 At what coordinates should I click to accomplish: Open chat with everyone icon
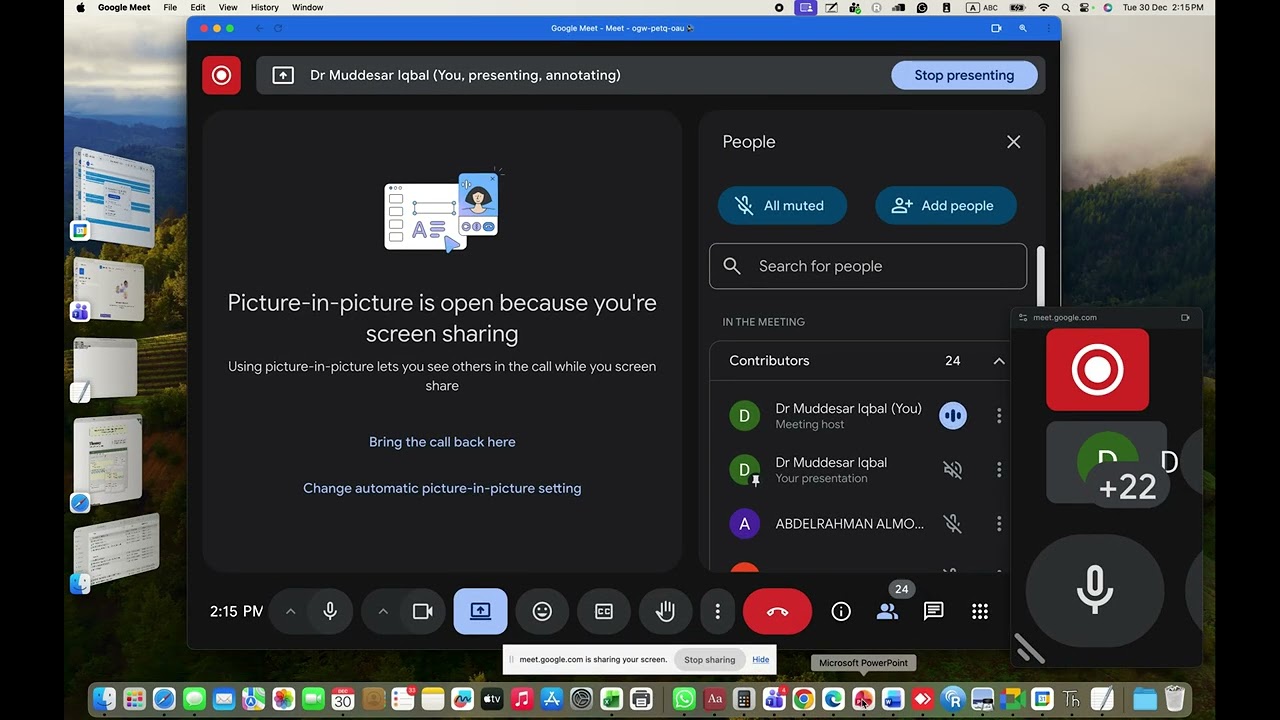click(x=934, y=611)
